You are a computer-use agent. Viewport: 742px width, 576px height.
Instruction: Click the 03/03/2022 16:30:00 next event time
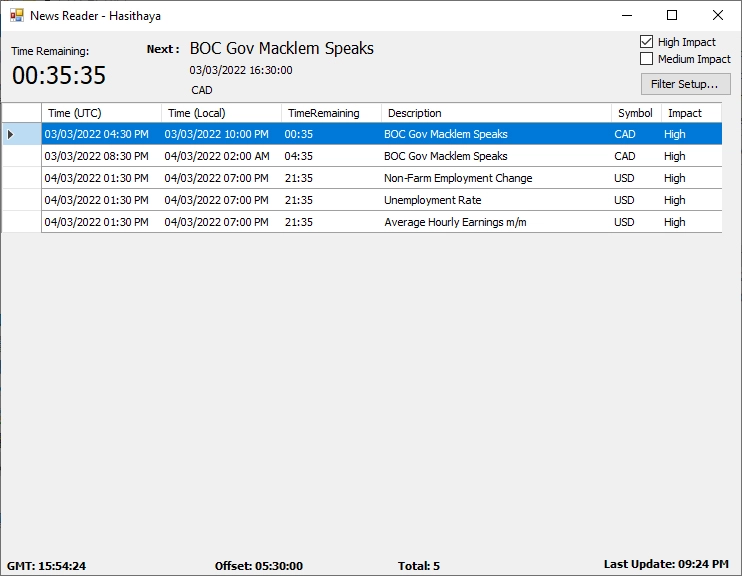pos(241,70)
